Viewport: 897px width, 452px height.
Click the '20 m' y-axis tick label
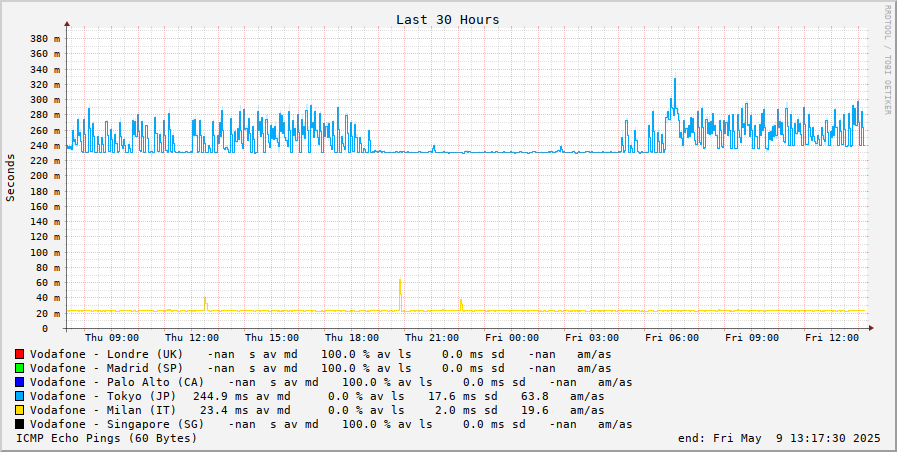click(x=47, y=314)
